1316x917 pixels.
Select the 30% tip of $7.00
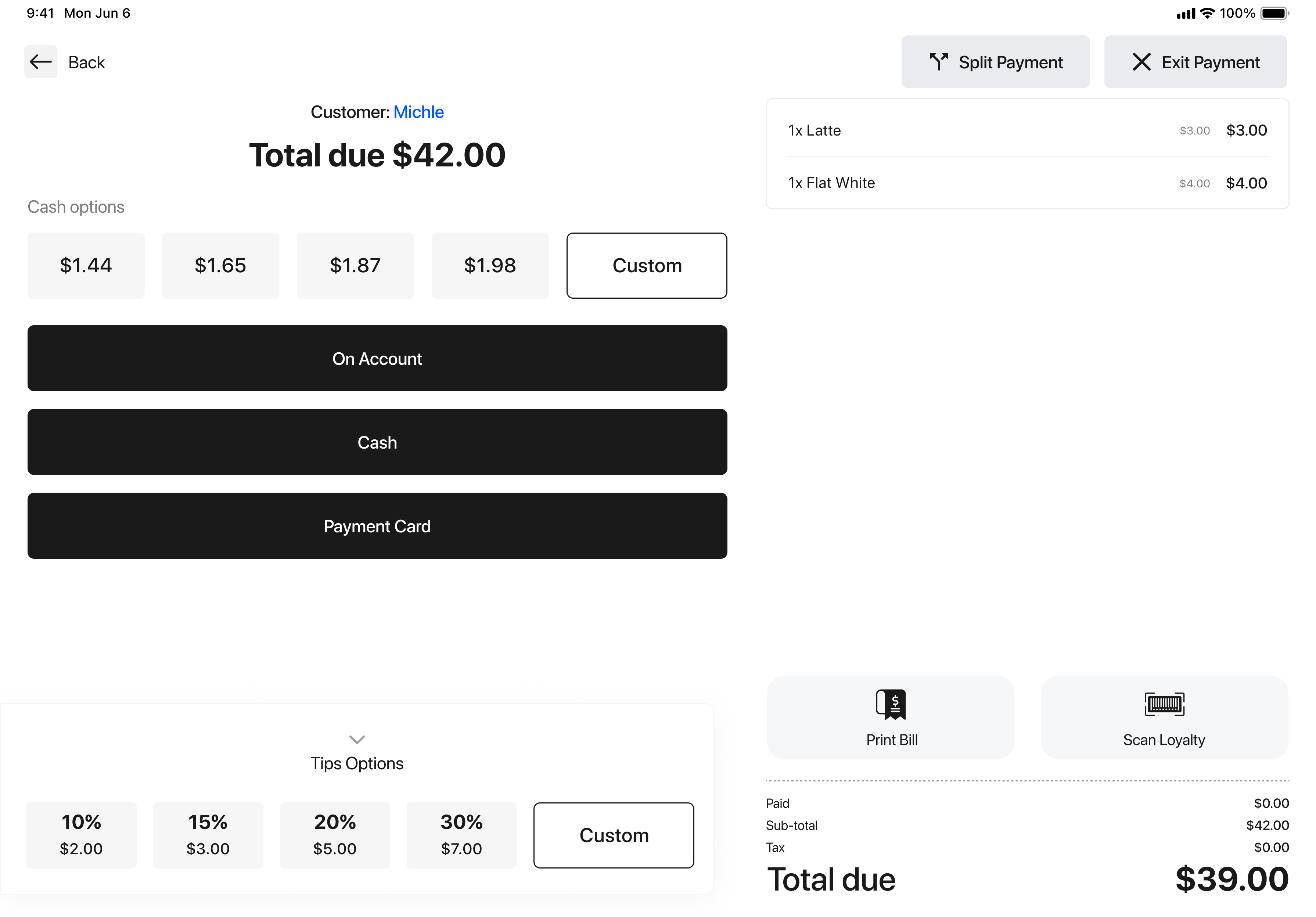(x=461, y=835)
